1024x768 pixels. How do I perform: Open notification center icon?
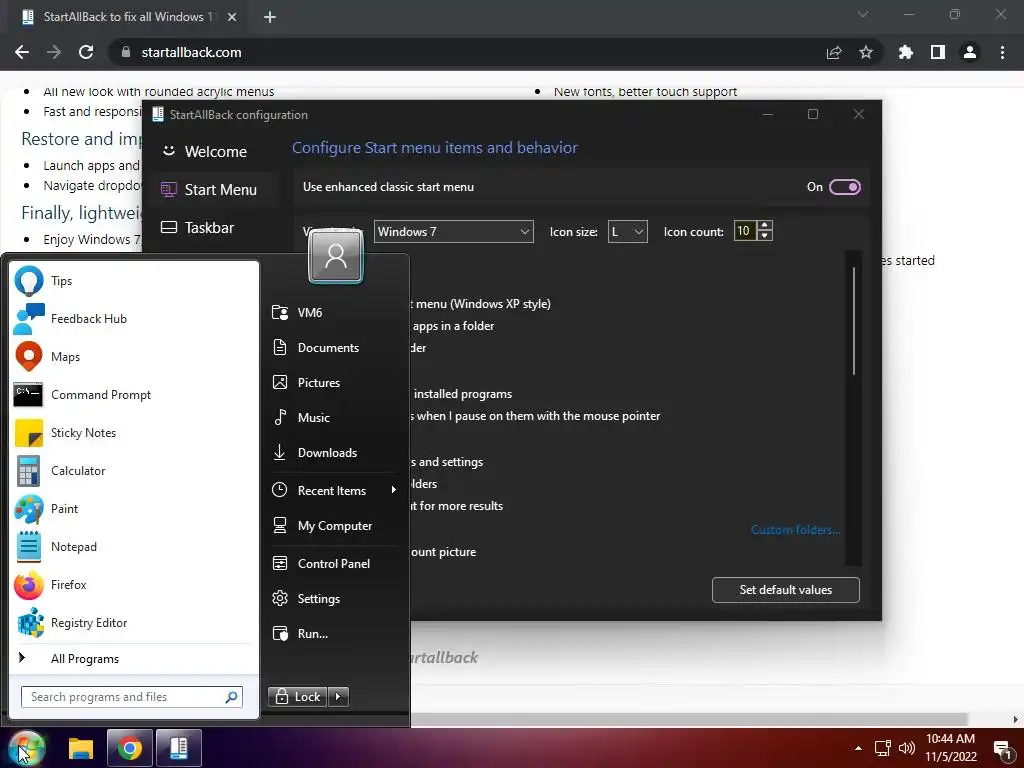tap(1002, 750)
